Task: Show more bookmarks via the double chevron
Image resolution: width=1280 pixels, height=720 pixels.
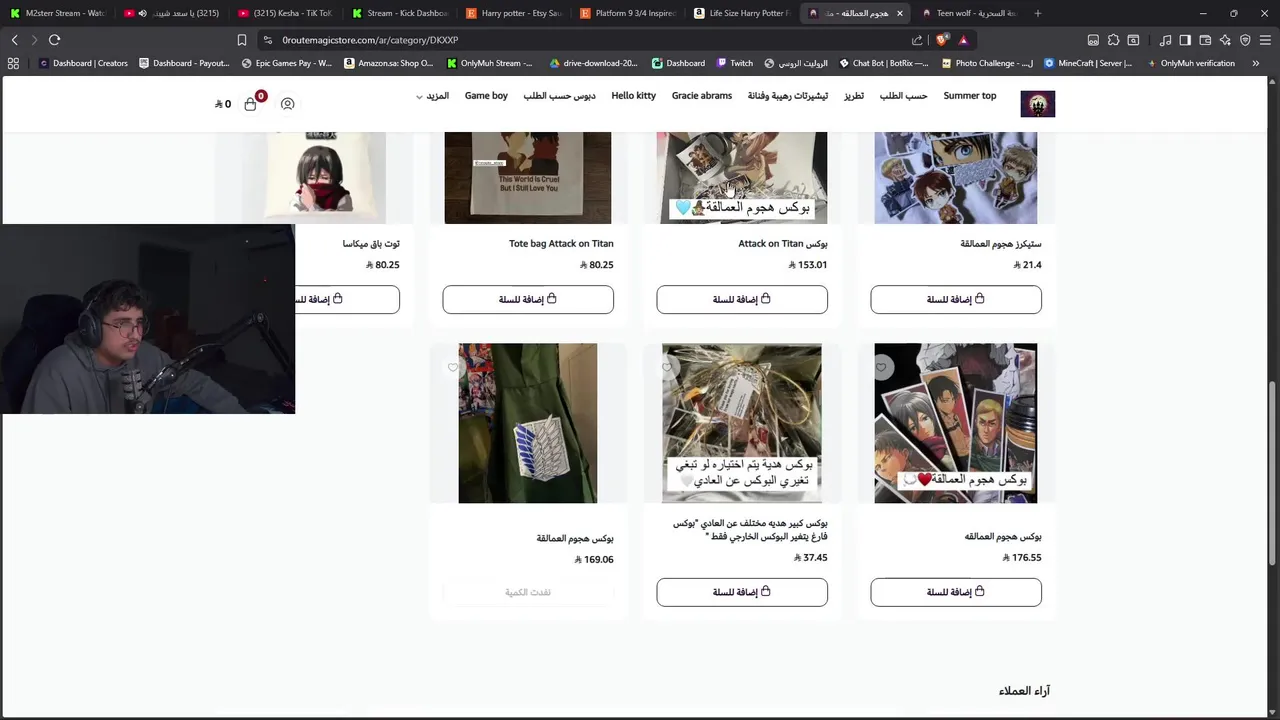Action: tap(1255, 63)
